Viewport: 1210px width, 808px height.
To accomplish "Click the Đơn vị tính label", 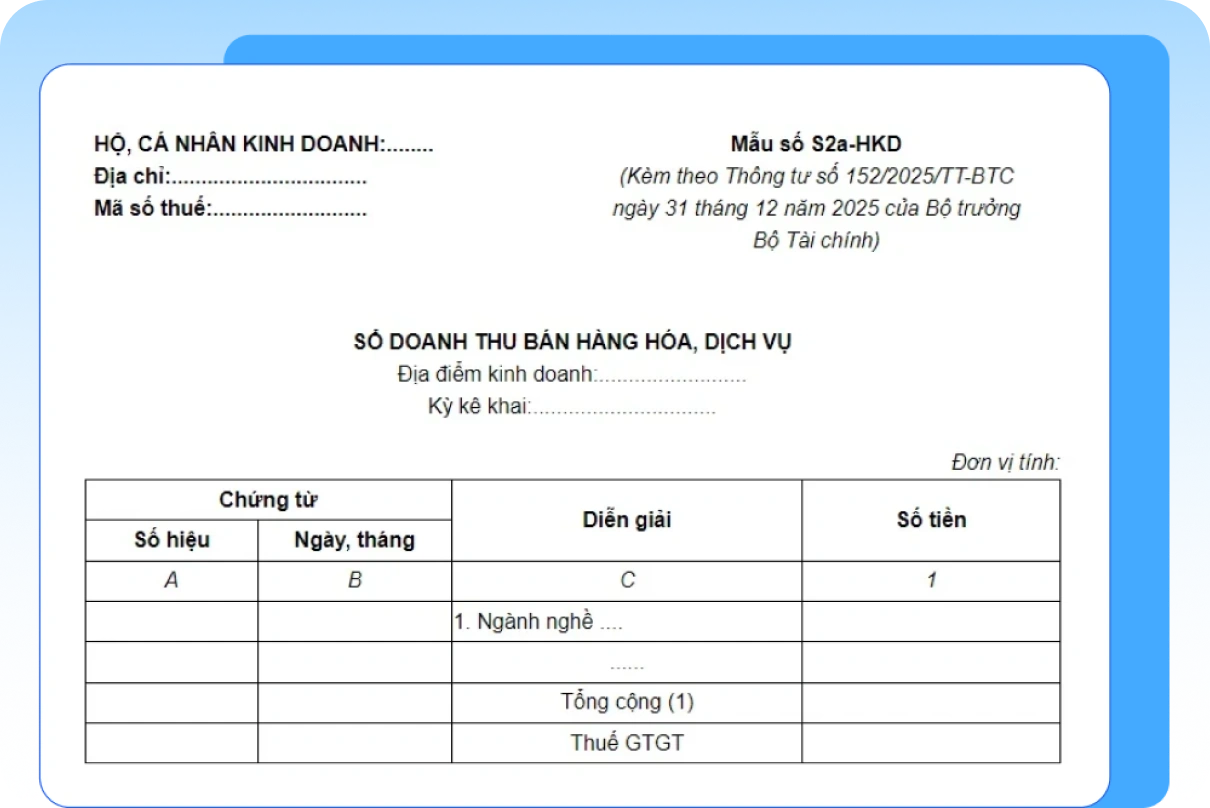I will 1006,461.
